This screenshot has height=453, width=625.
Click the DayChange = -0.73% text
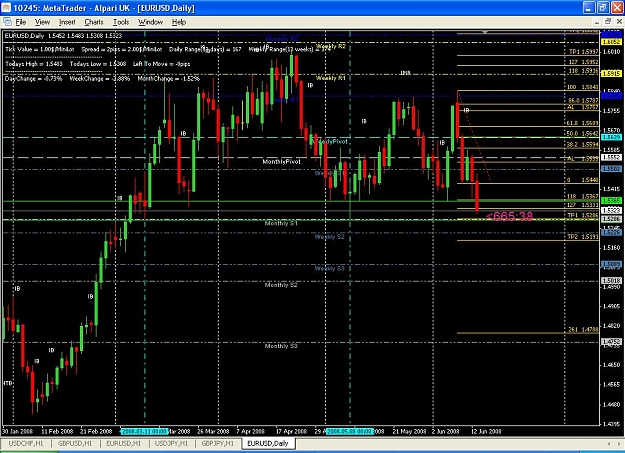click(34, 79)
